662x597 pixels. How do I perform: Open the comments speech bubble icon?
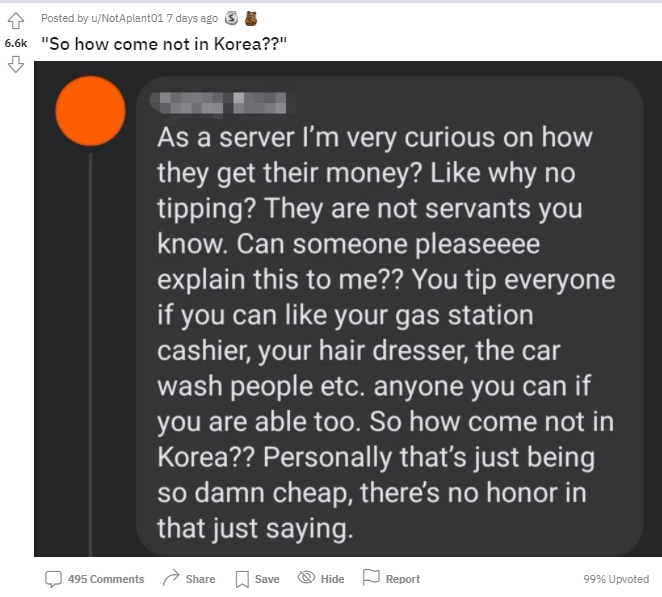point(53,579)
